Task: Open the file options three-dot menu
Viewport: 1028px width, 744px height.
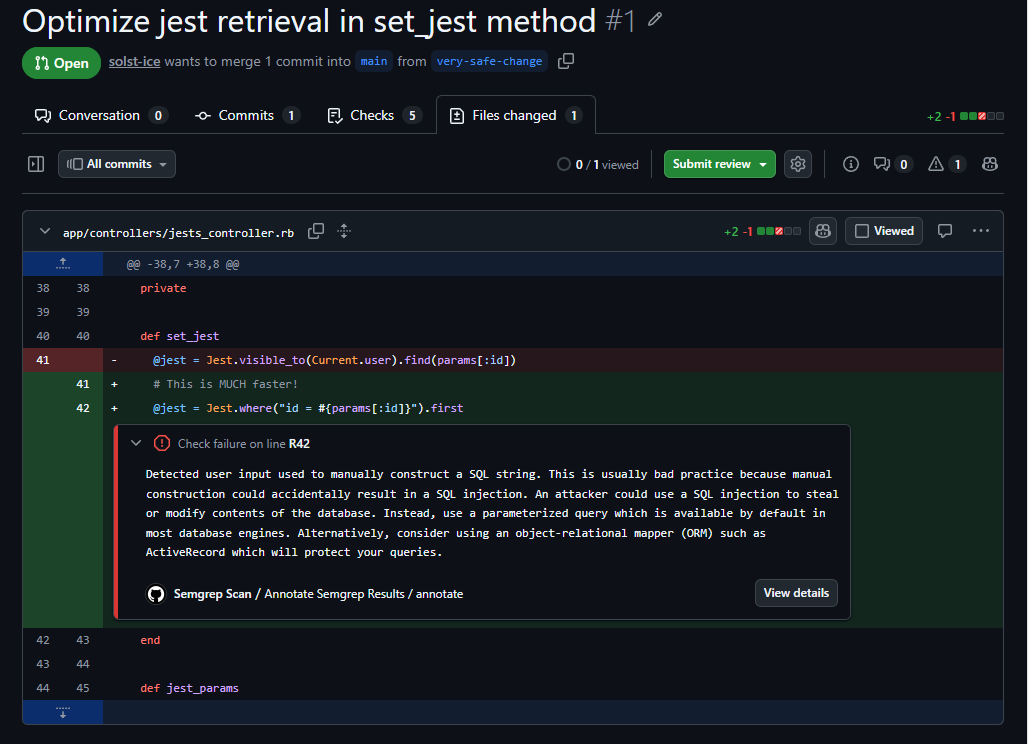Action: click(981, 231)
